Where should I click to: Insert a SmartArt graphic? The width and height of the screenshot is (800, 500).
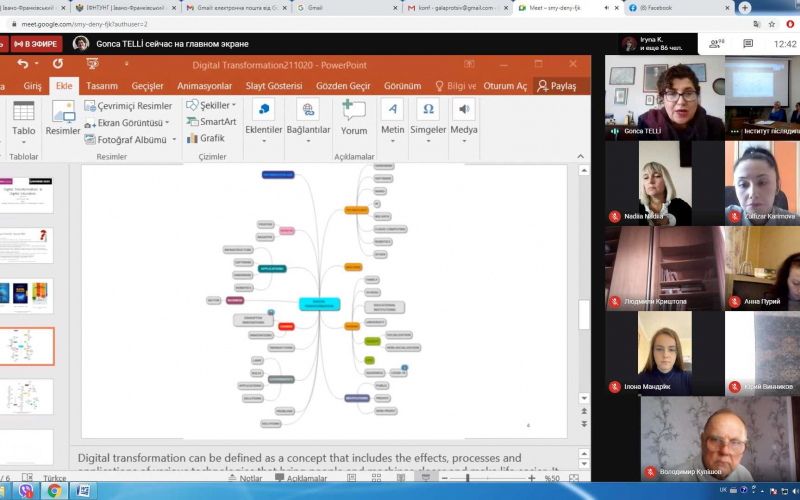(211, 121)
